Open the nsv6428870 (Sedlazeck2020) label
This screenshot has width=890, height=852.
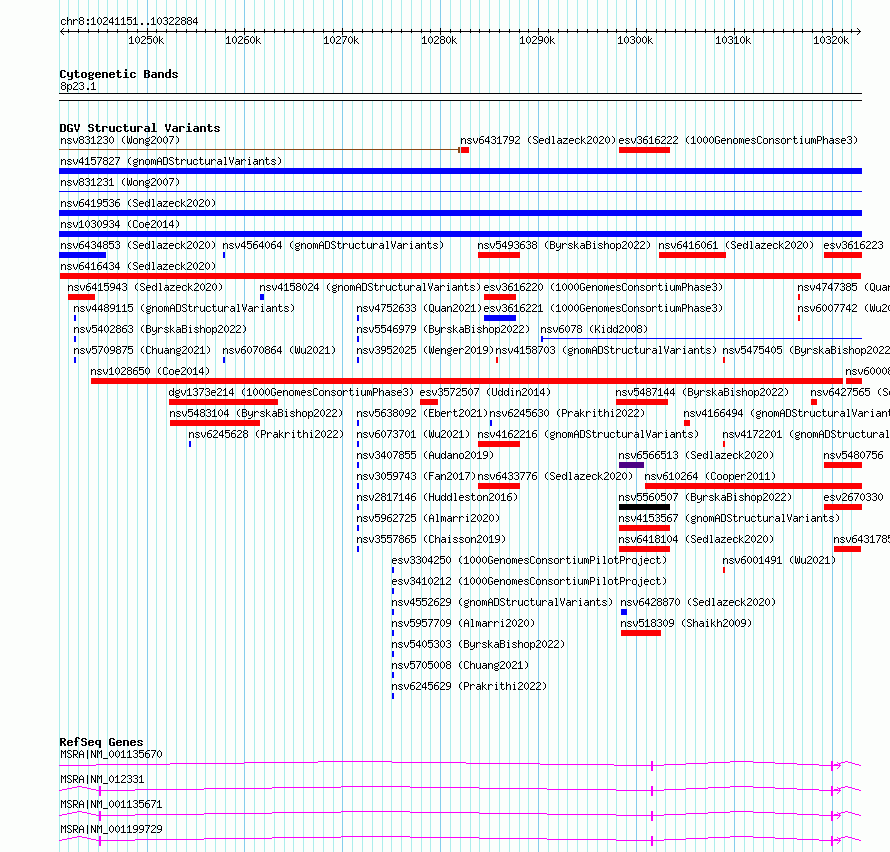click(x=698, y=602)
